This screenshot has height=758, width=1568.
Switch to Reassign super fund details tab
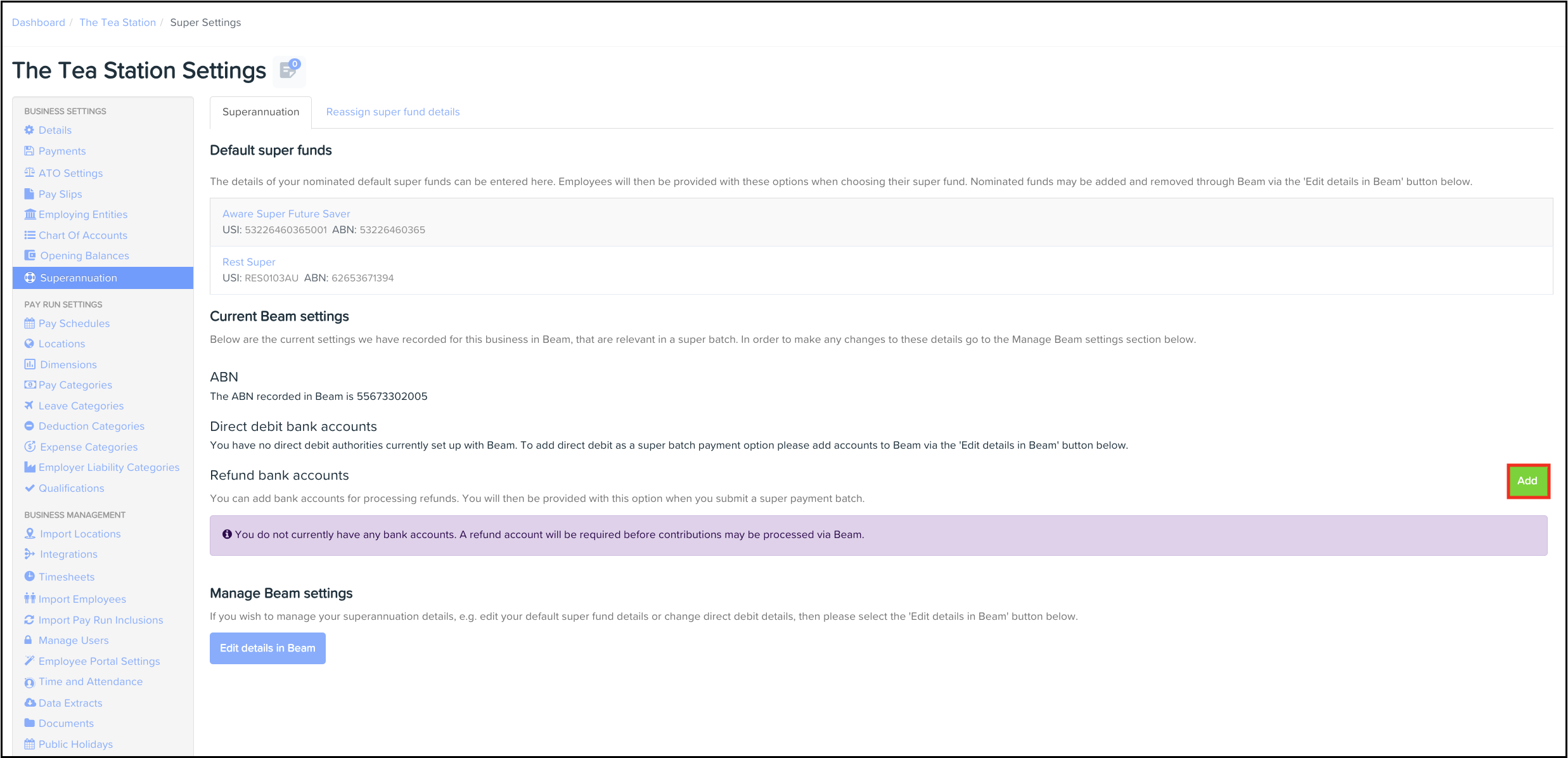coord(393,112)
